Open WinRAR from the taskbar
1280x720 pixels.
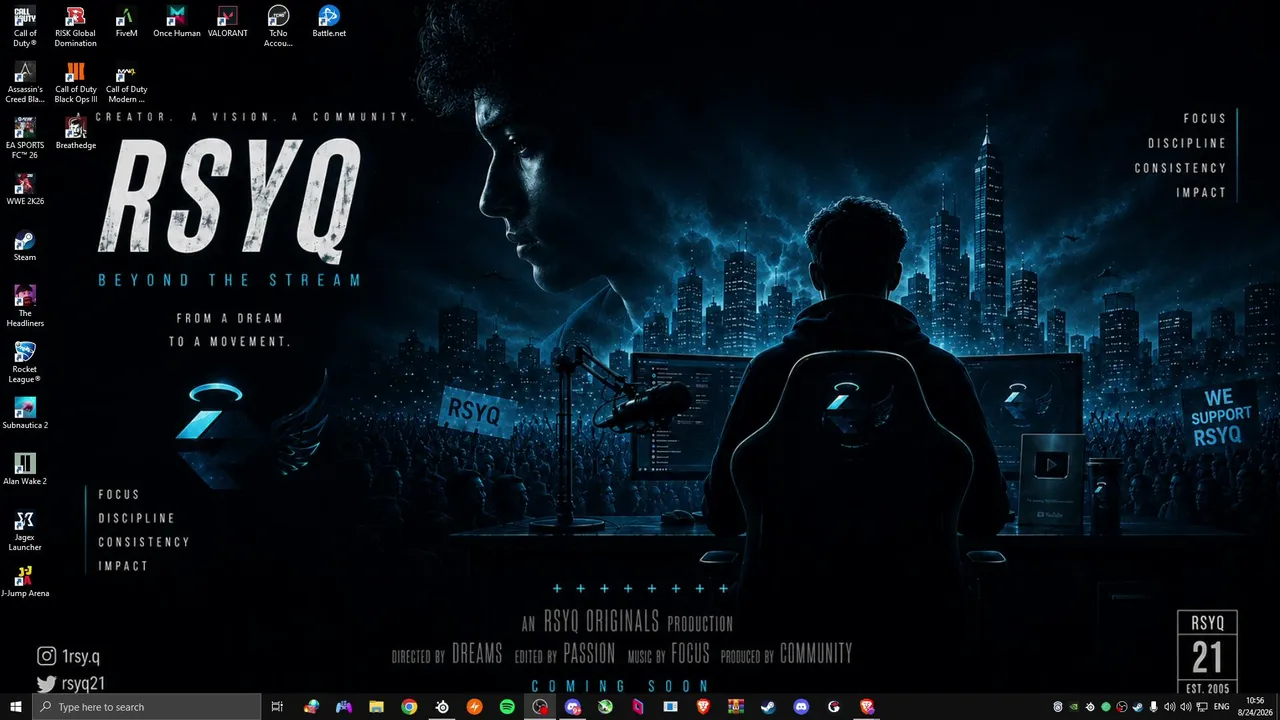(736, 707)
